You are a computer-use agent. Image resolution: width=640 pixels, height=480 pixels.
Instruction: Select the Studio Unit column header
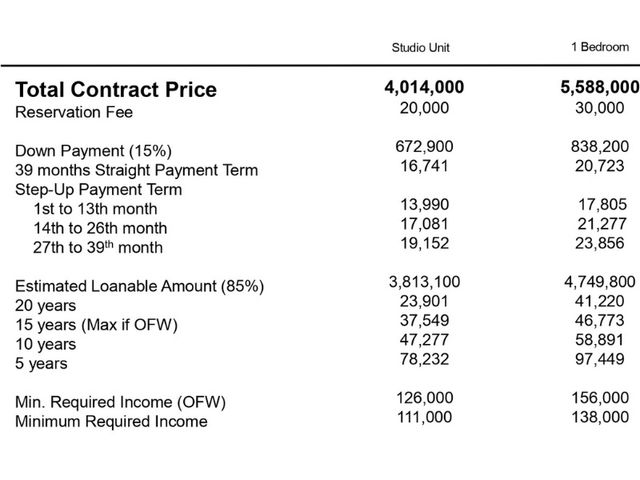[x=420, y=48]
